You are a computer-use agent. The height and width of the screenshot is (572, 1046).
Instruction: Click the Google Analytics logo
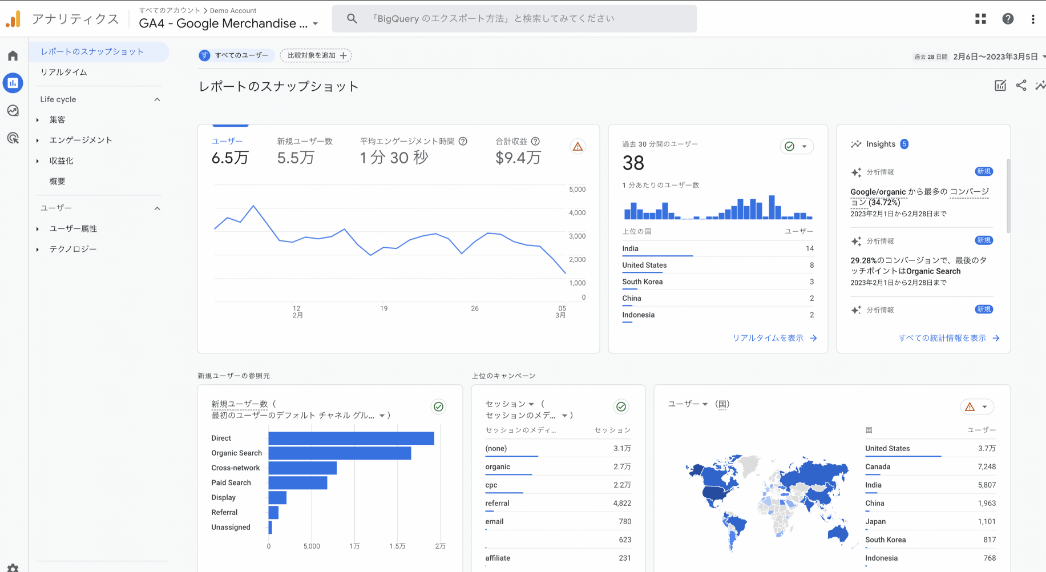(x=13, y=19)
